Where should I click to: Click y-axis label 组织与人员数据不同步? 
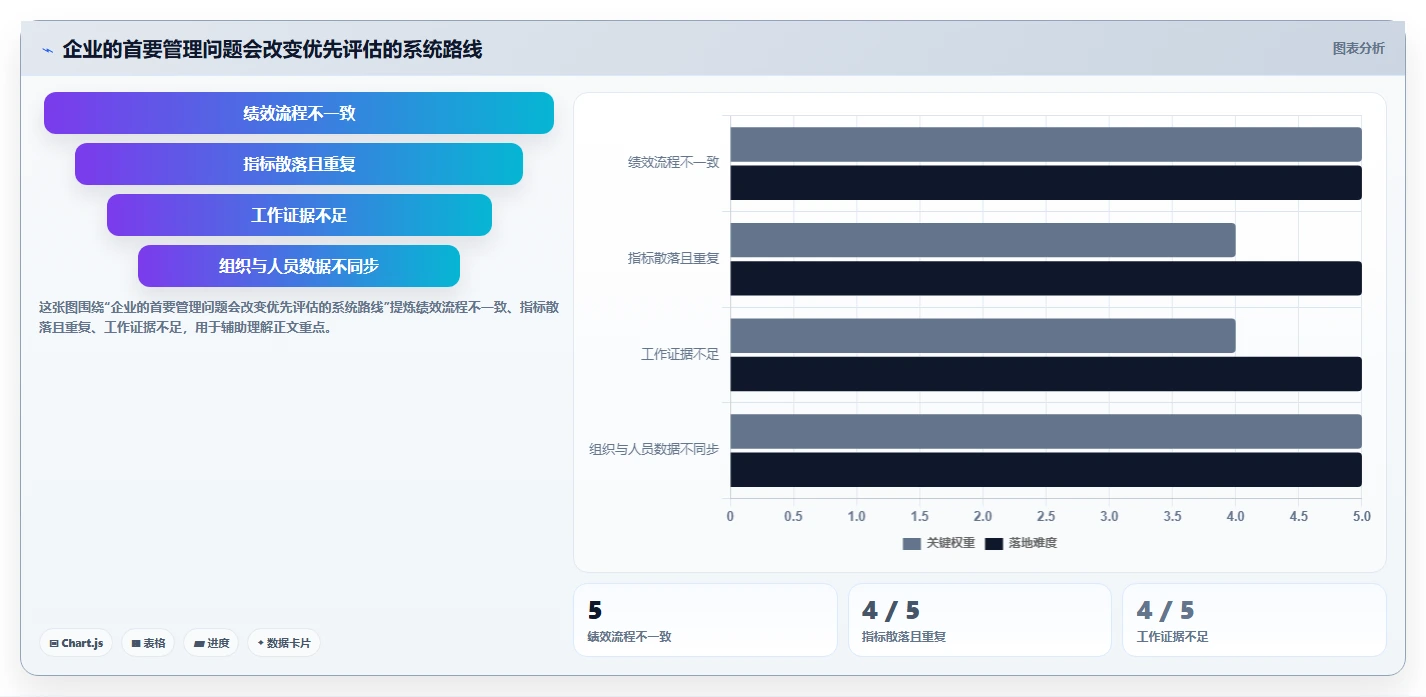[654, 449]
